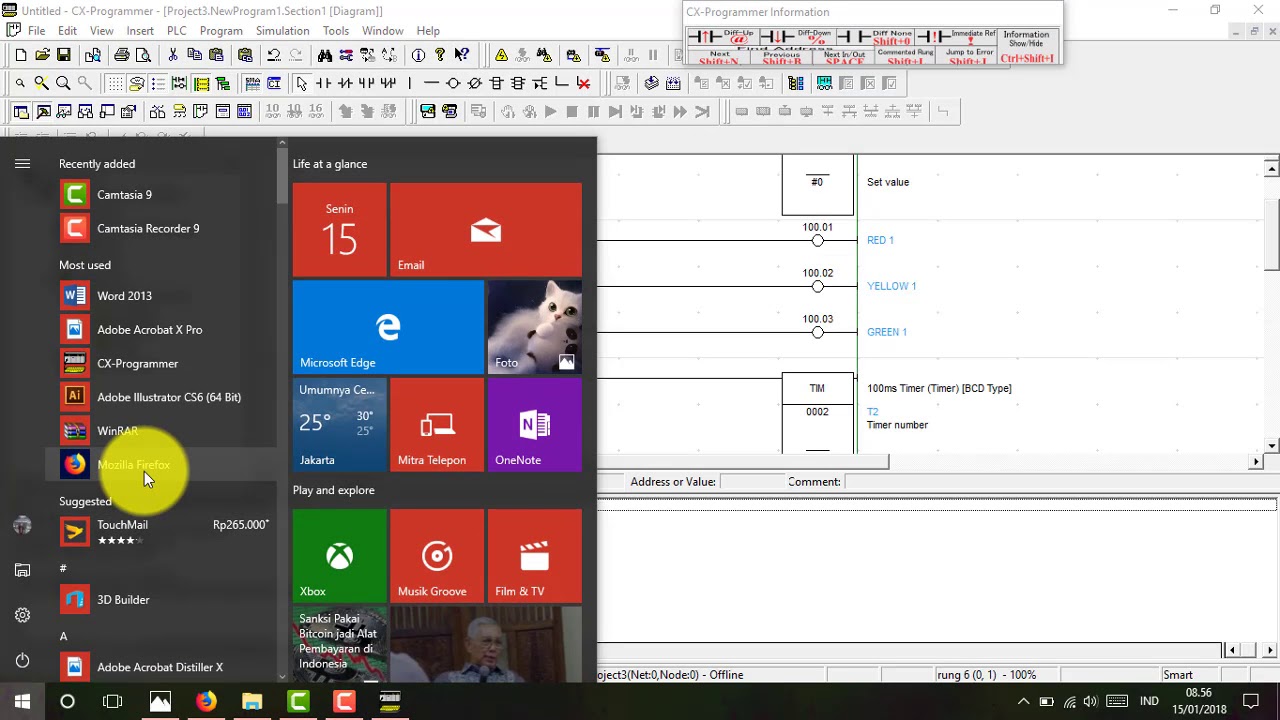This screenshot has height=720, width=1280.
Task: Click the Save diskette toolbar icon
Action: coord(63,56)
